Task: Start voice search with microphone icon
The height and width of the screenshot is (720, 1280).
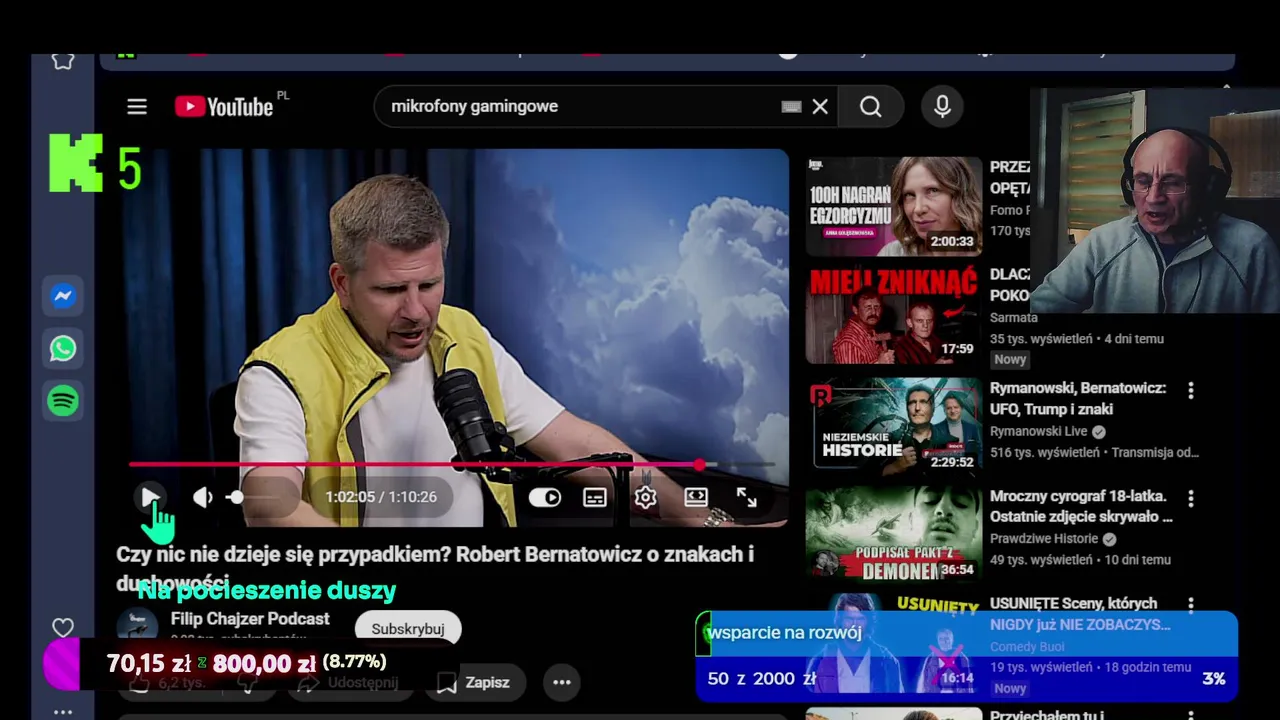Action: tap(942, 106)
